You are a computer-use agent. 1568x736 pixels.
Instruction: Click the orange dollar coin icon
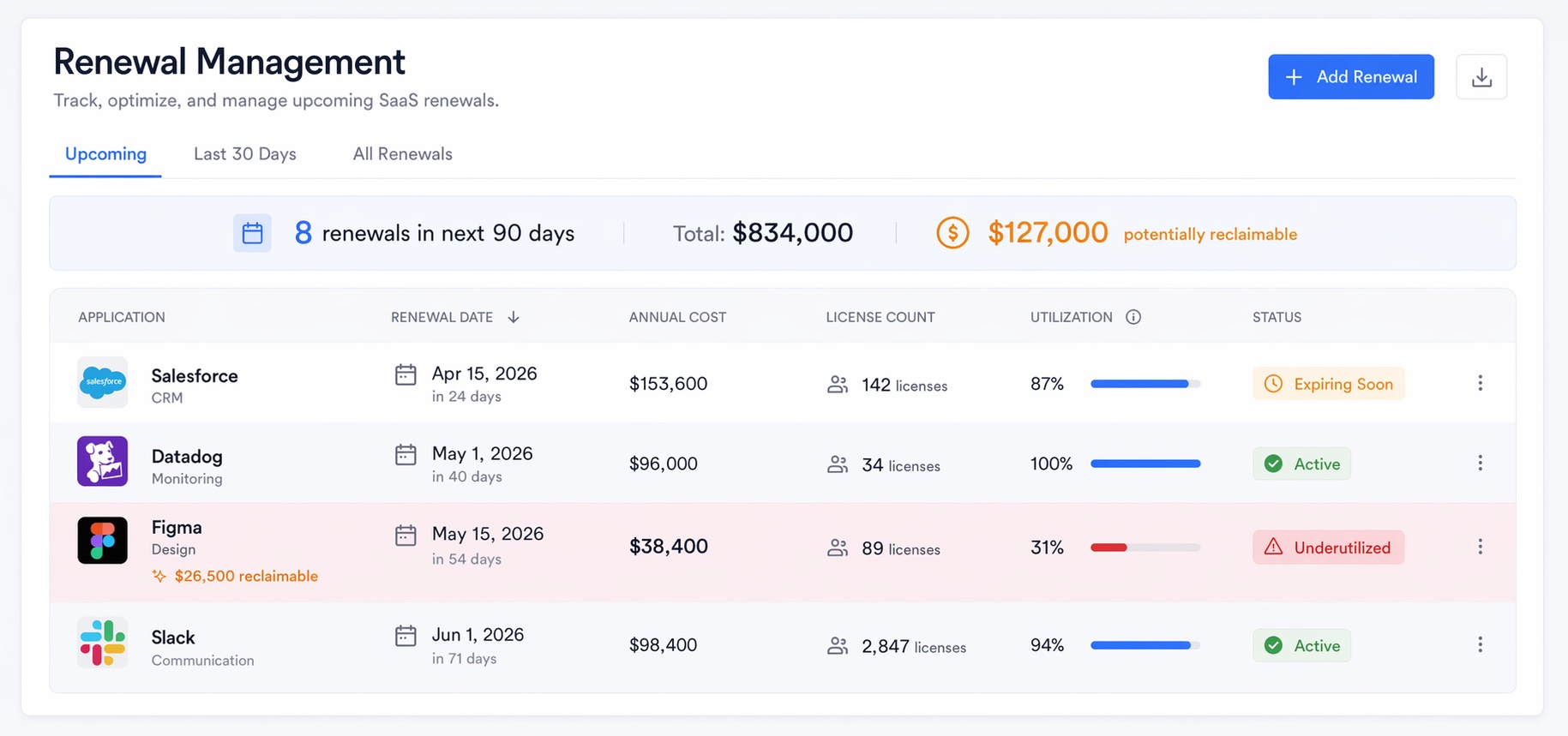[x=952, y=233]
